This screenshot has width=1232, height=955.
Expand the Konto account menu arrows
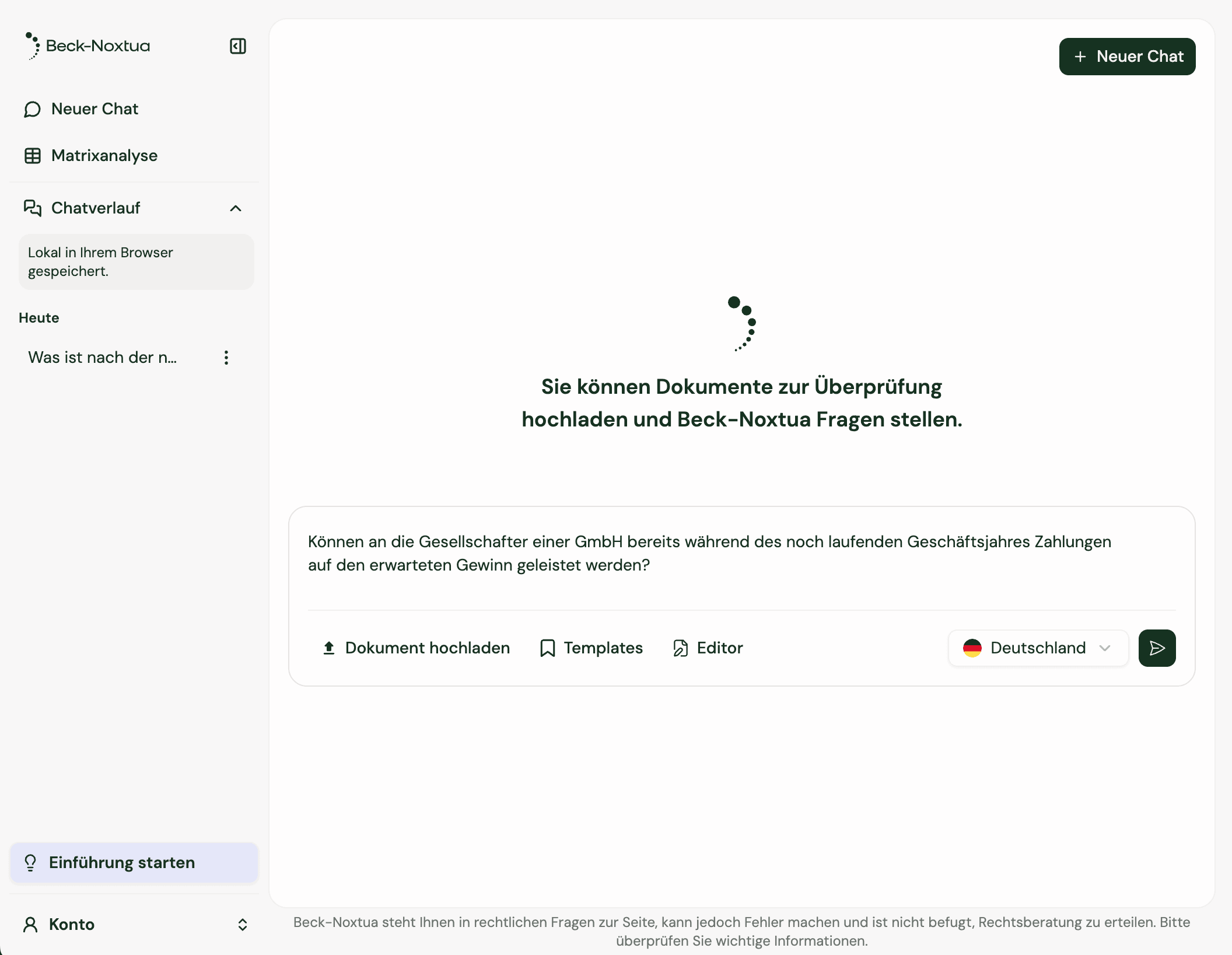click(243, 925)
